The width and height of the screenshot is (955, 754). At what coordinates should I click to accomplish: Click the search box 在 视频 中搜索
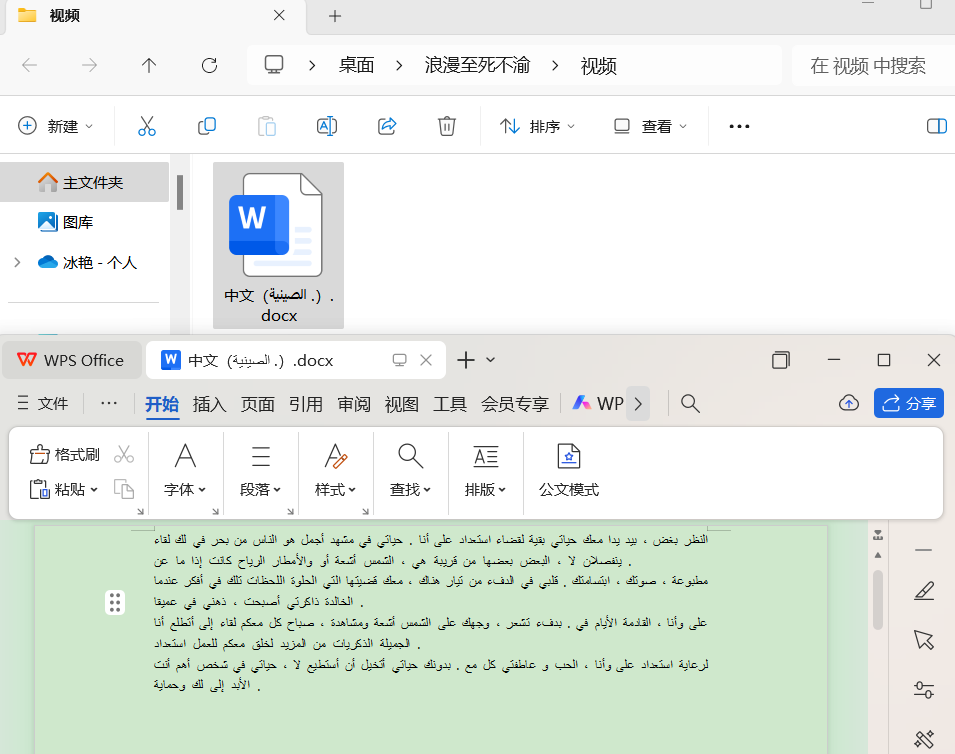click(x=873, y=65)
